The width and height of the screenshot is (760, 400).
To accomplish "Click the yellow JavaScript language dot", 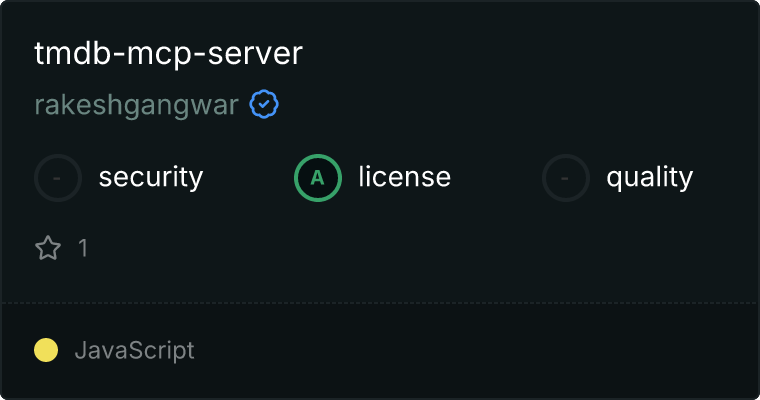I will coord(46,350).
